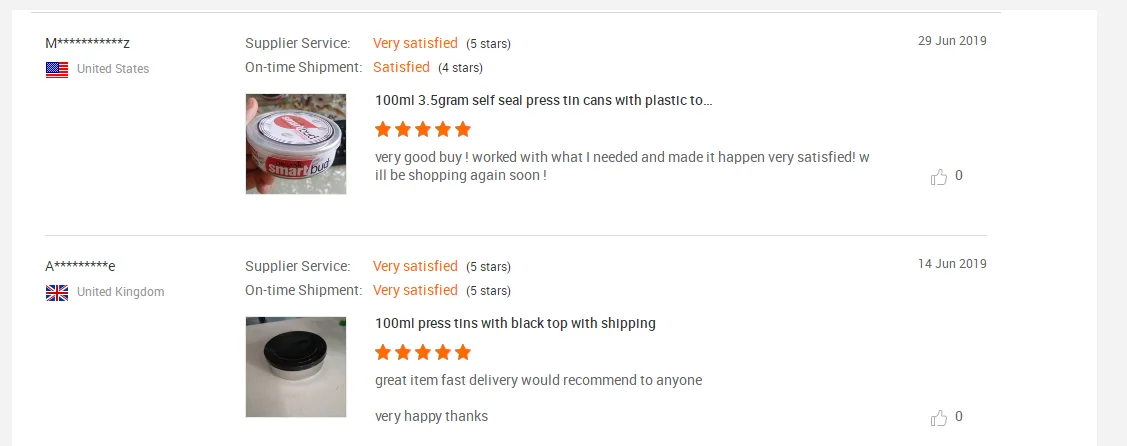Click star rating of black top tins review
This screenshot has width=1127, height=446.
coord(422,352)
